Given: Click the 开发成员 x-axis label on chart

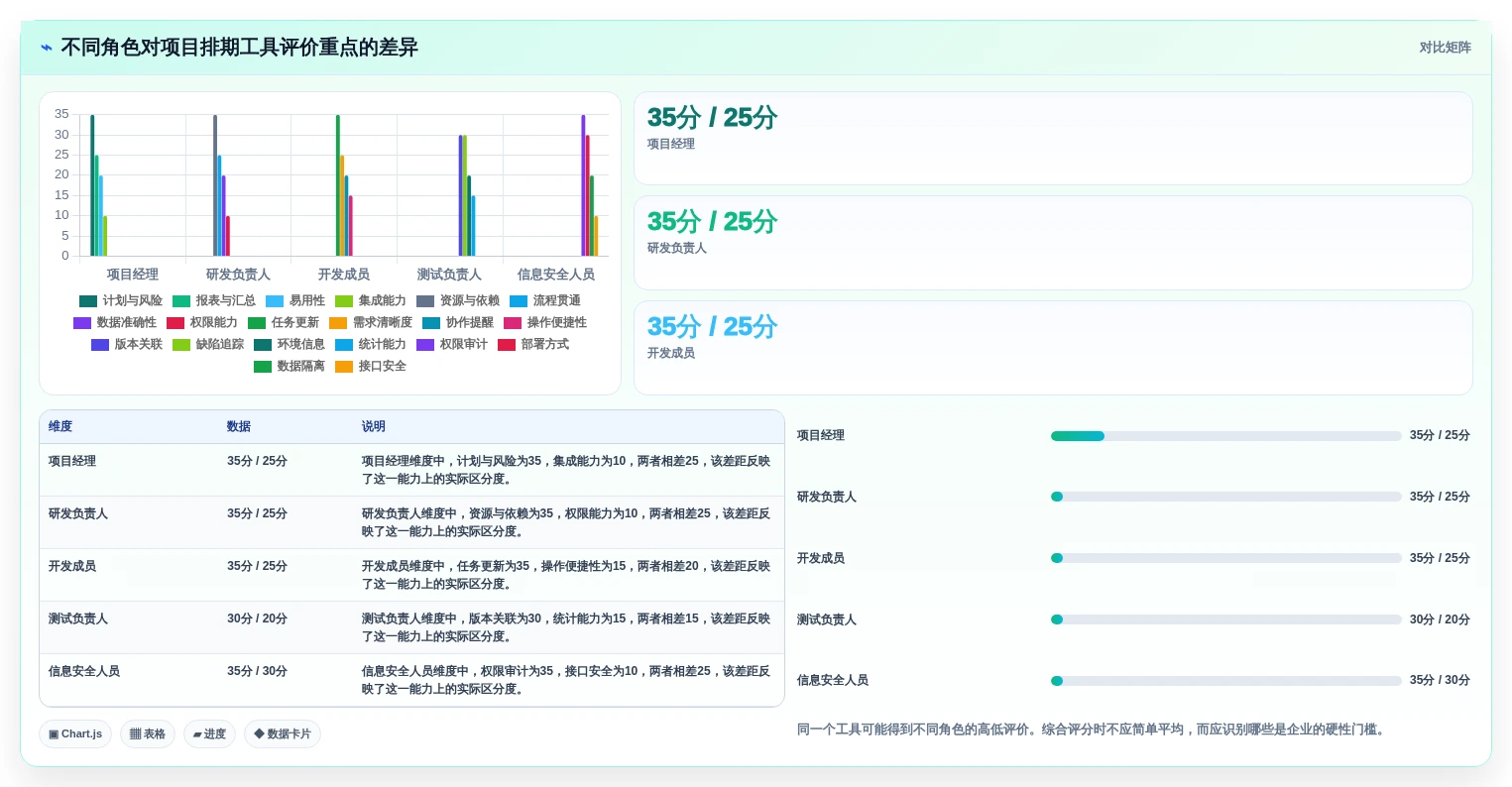Looking at the screenshot, I should tap(344, 275).
